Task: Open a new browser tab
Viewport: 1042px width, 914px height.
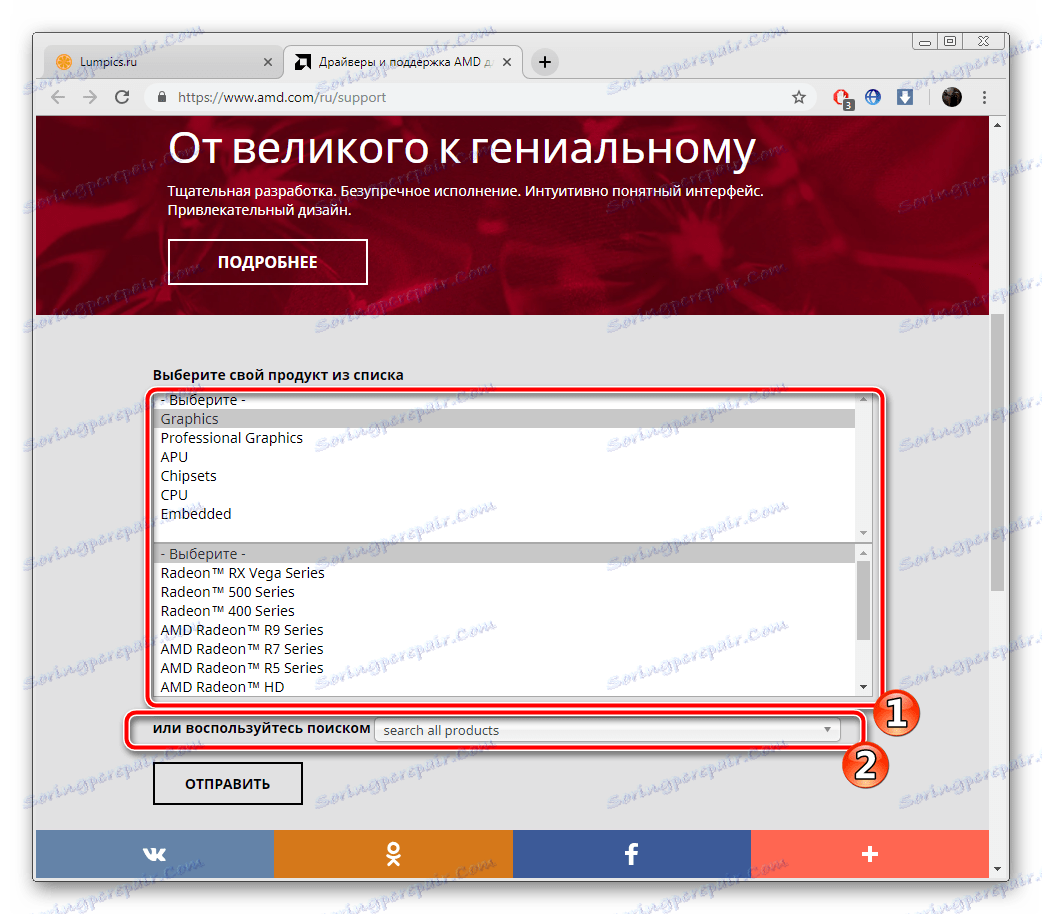Action: tap(543, 61)
